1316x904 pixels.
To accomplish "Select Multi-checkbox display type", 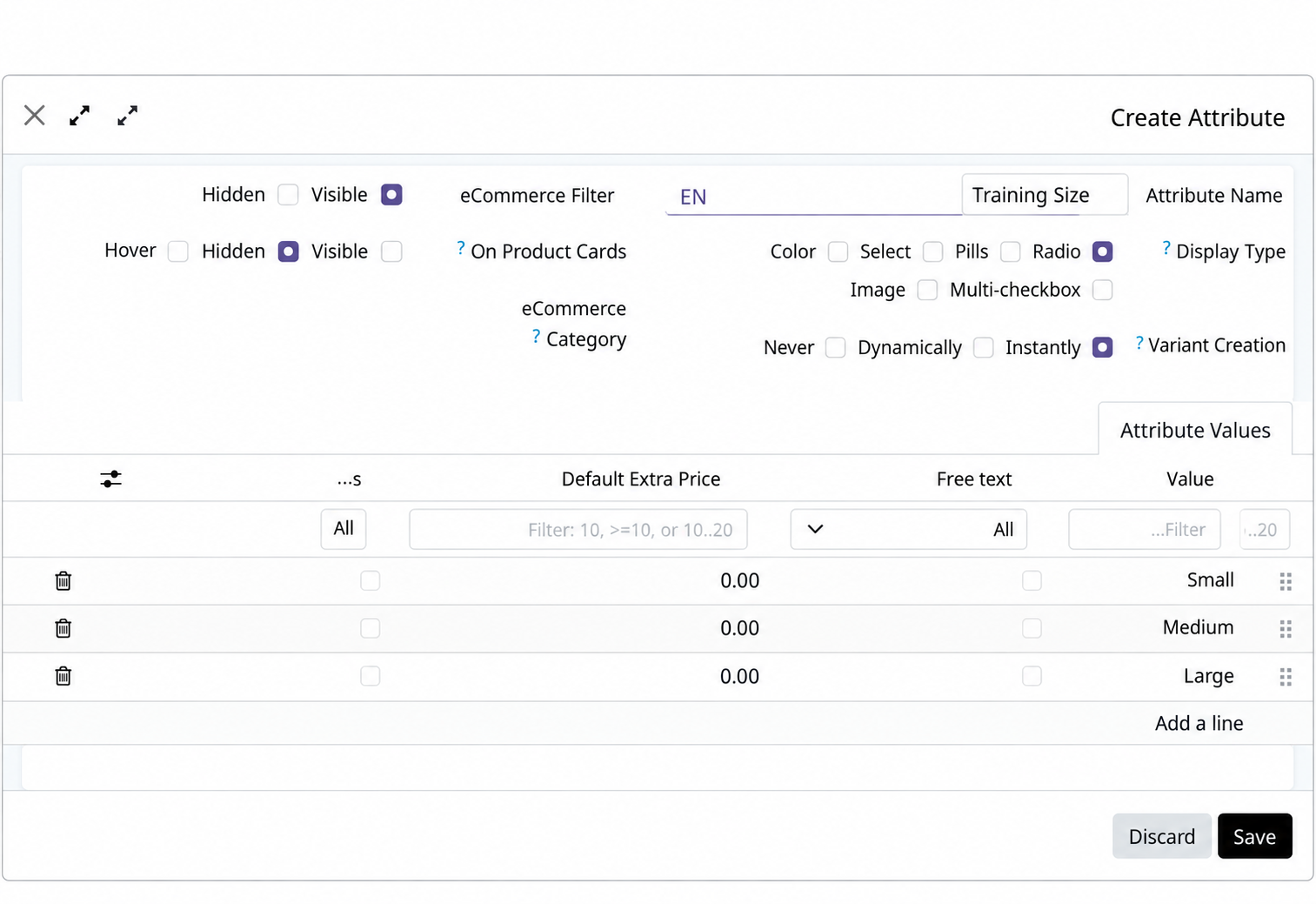I will (x=1102, y=290).
